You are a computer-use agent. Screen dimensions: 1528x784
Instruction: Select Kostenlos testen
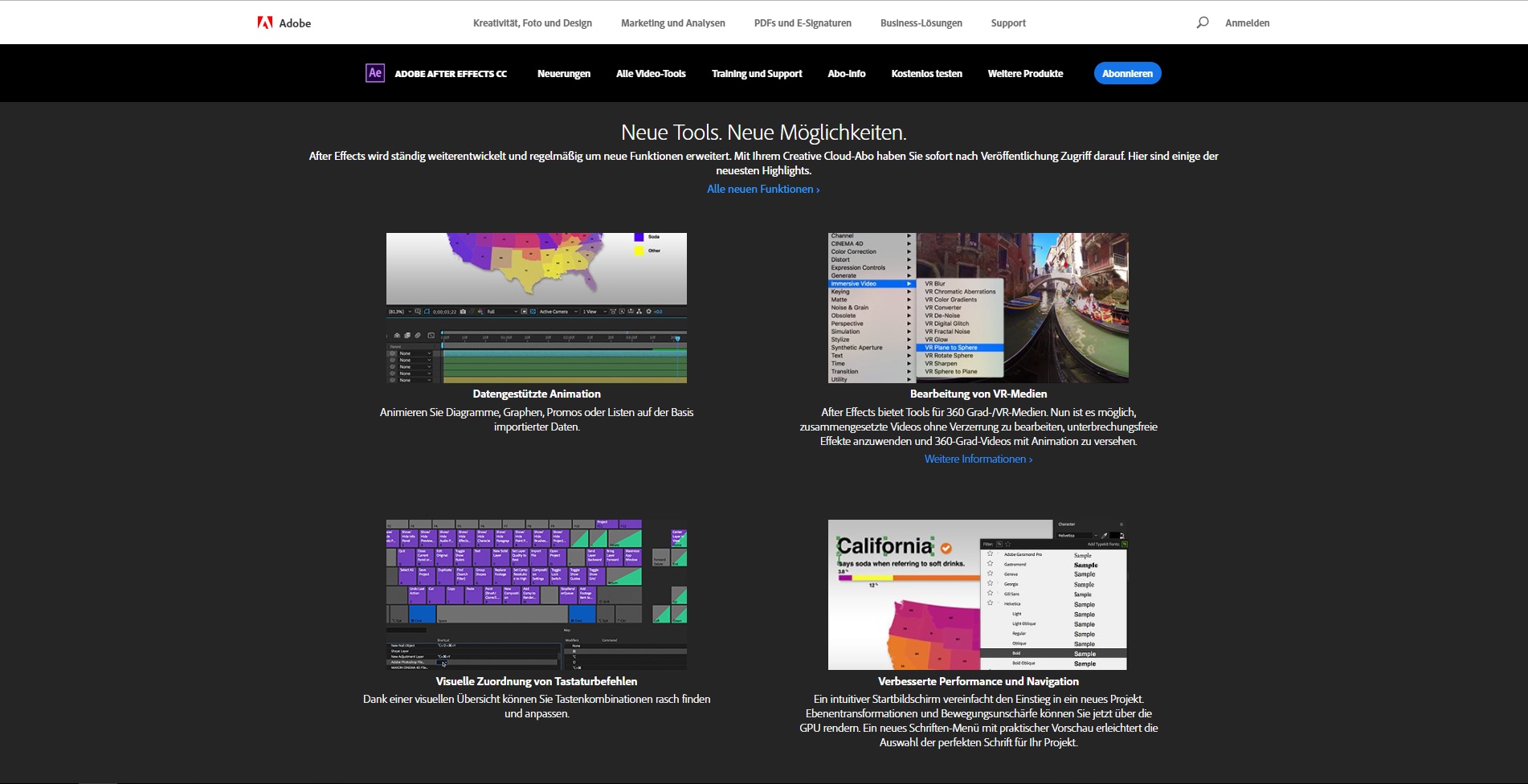click(x=926, y=74)
